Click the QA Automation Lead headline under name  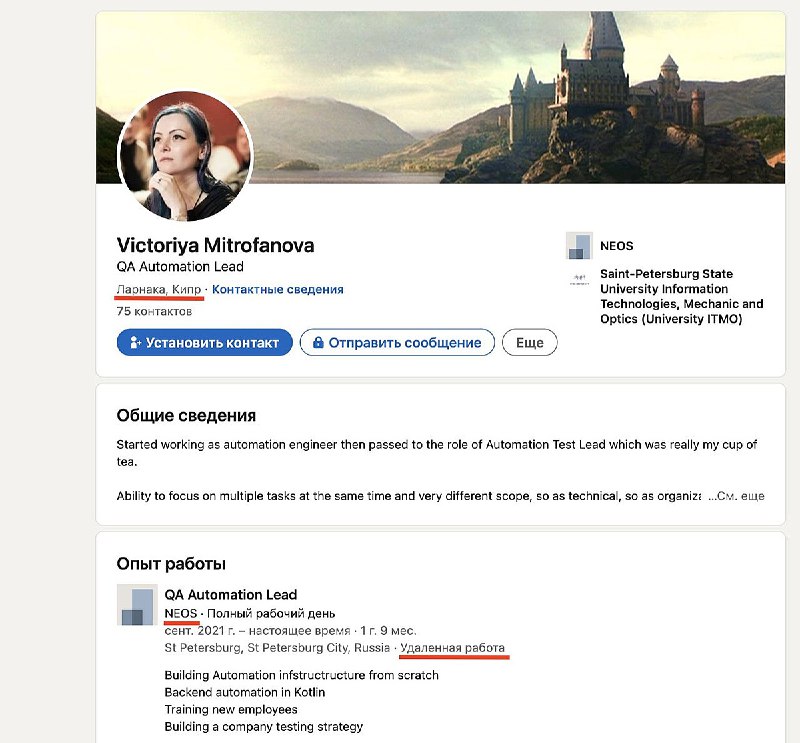point(180,266)
